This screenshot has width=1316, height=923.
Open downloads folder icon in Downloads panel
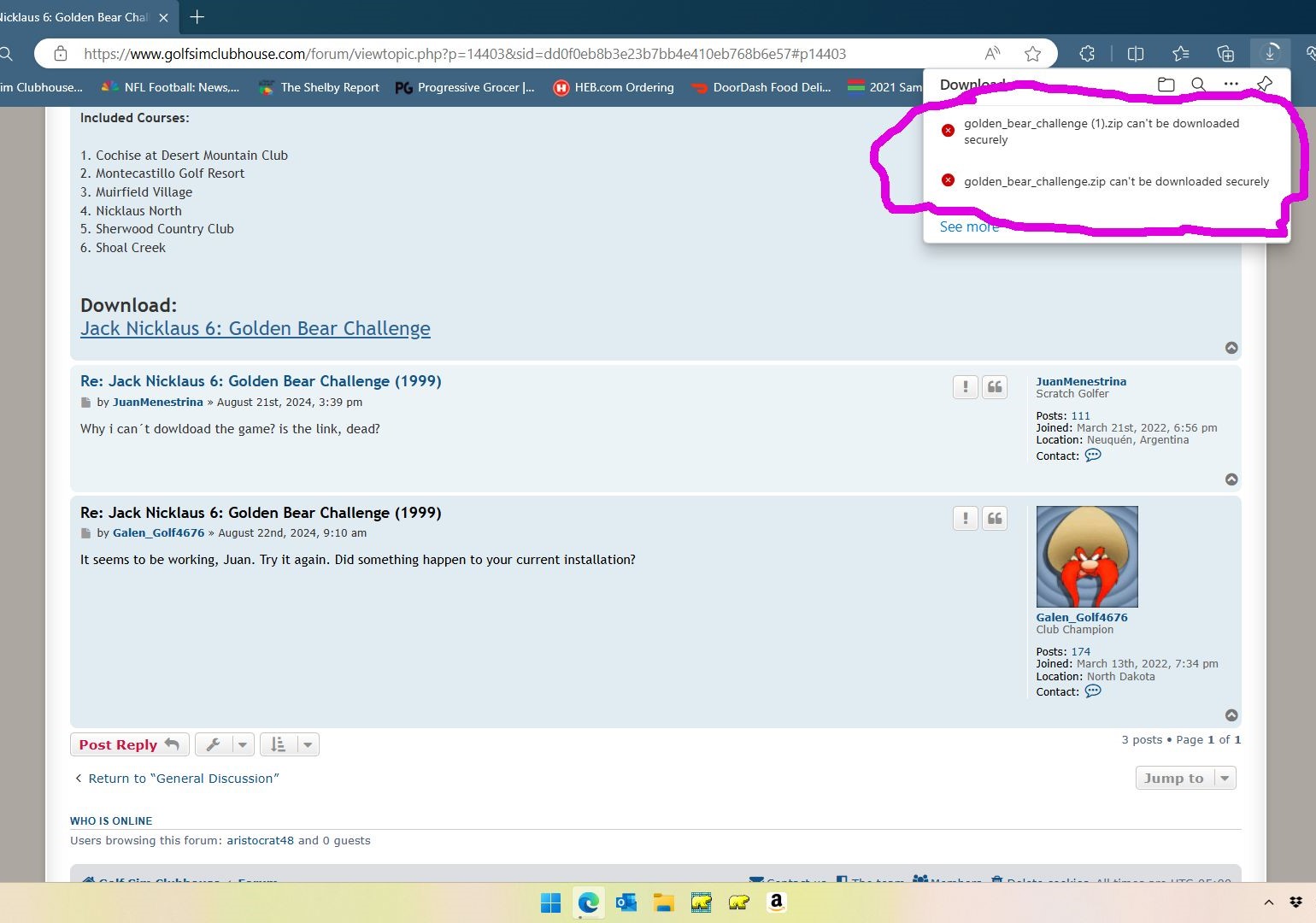pyautogui.click(x=1166, y=84)
